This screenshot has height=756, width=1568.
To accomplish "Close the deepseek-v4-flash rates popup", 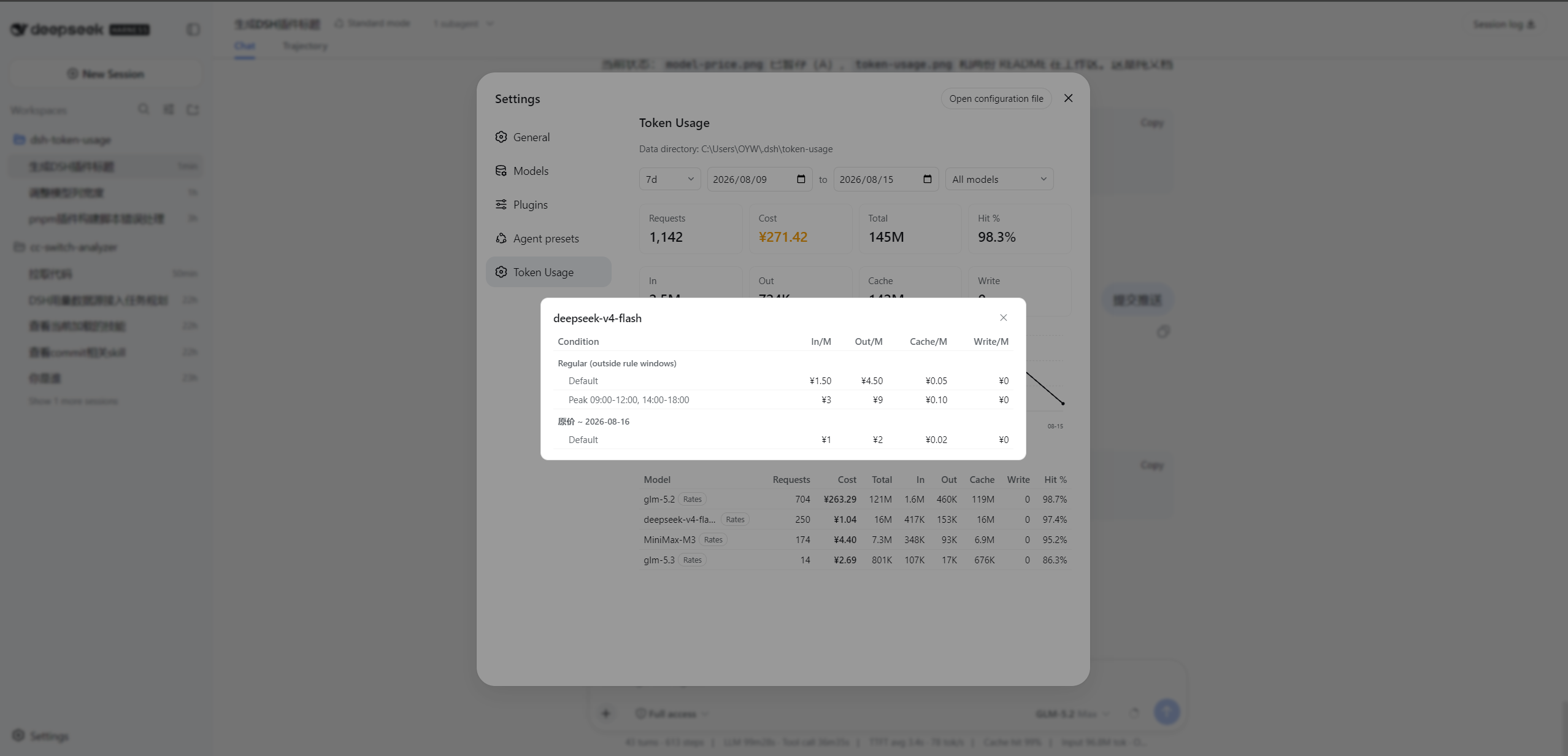I will (1004, 317).
